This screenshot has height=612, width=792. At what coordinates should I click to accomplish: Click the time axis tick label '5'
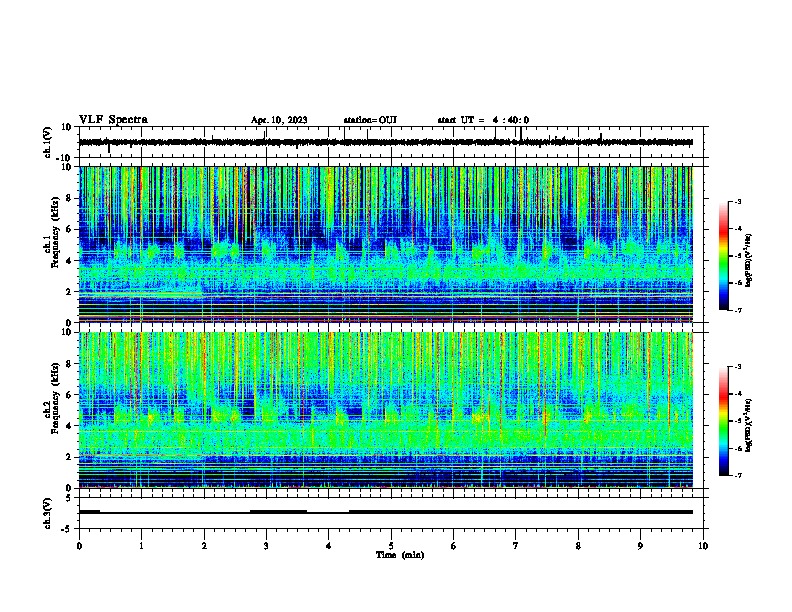click(391, 546)
